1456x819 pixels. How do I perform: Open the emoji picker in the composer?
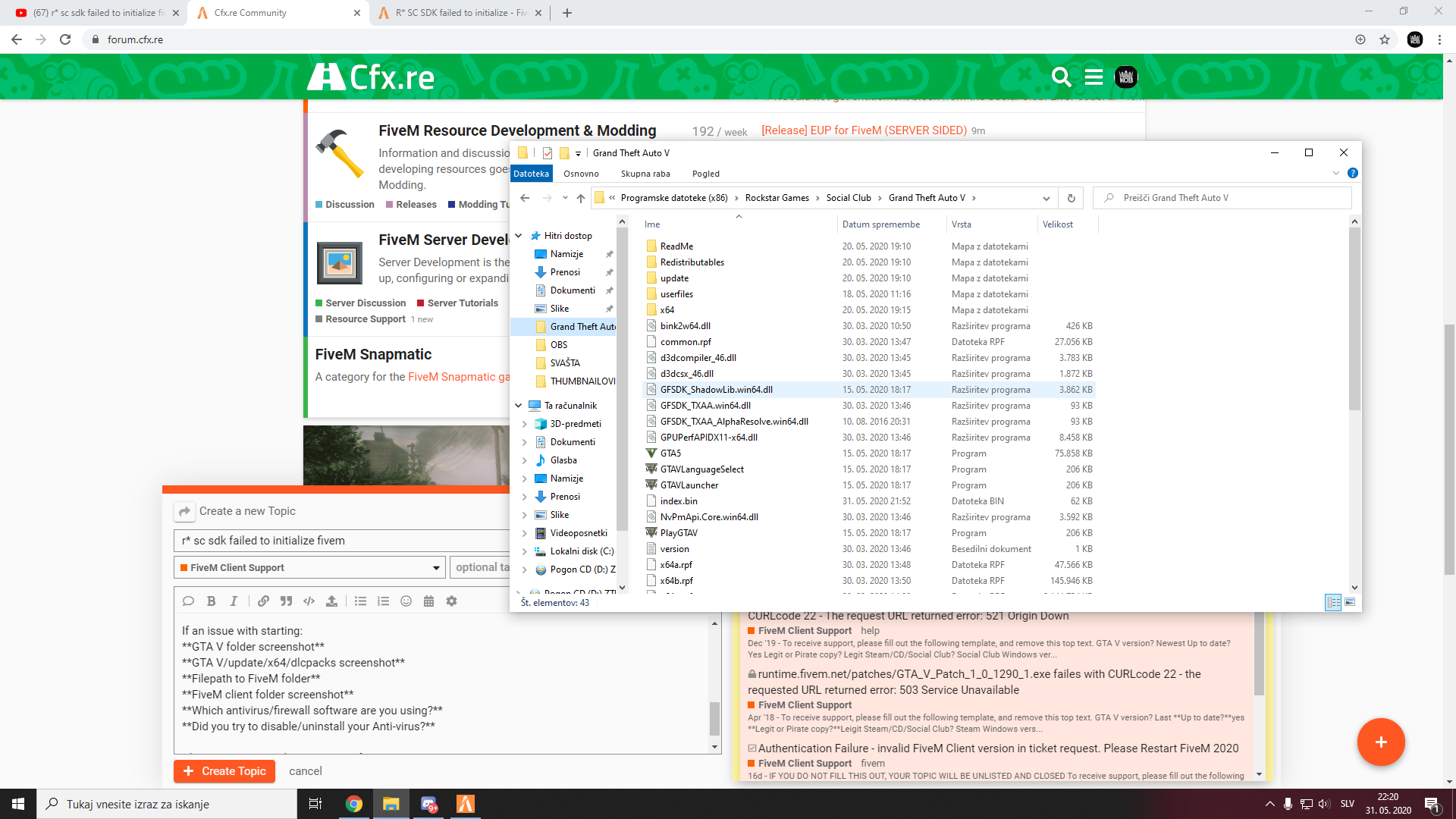pos(406,601)
